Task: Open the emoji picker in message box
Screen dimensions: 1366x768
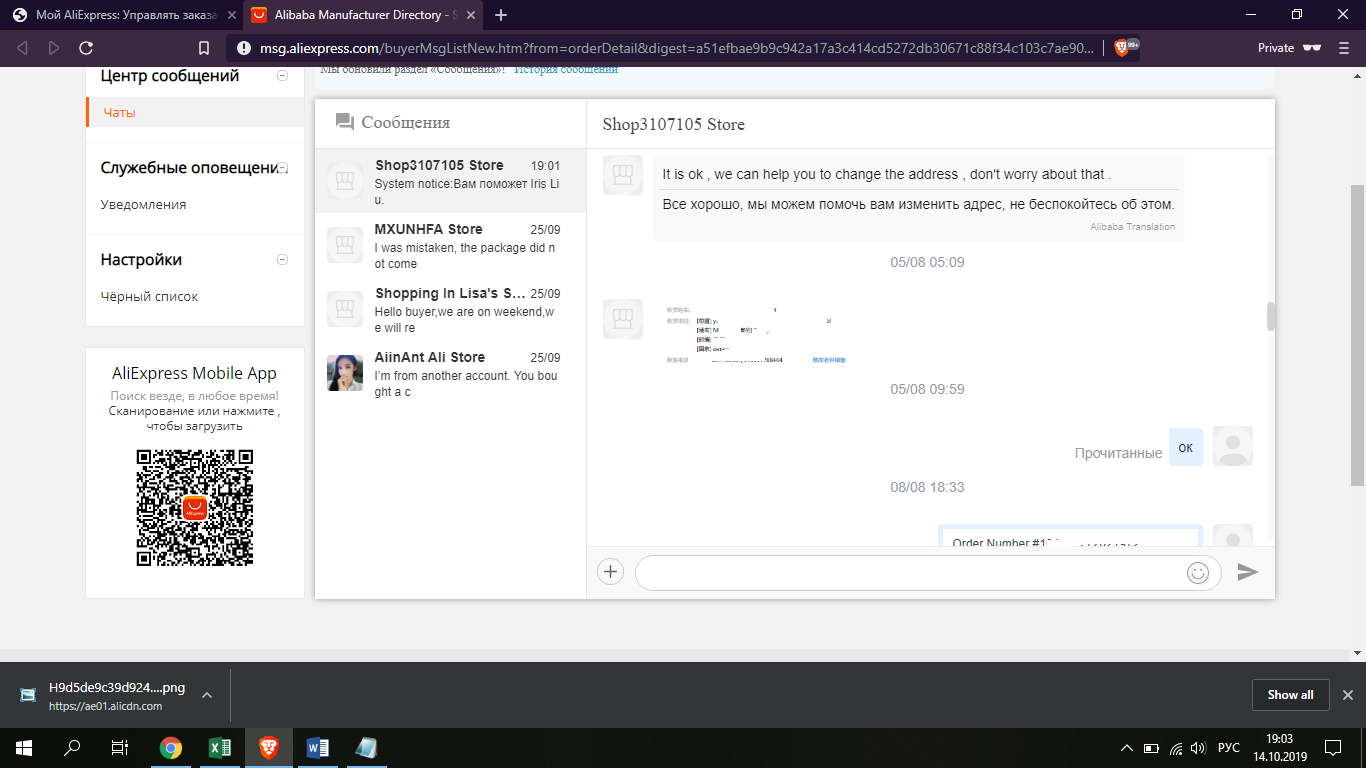Action: click(1197, 573)
